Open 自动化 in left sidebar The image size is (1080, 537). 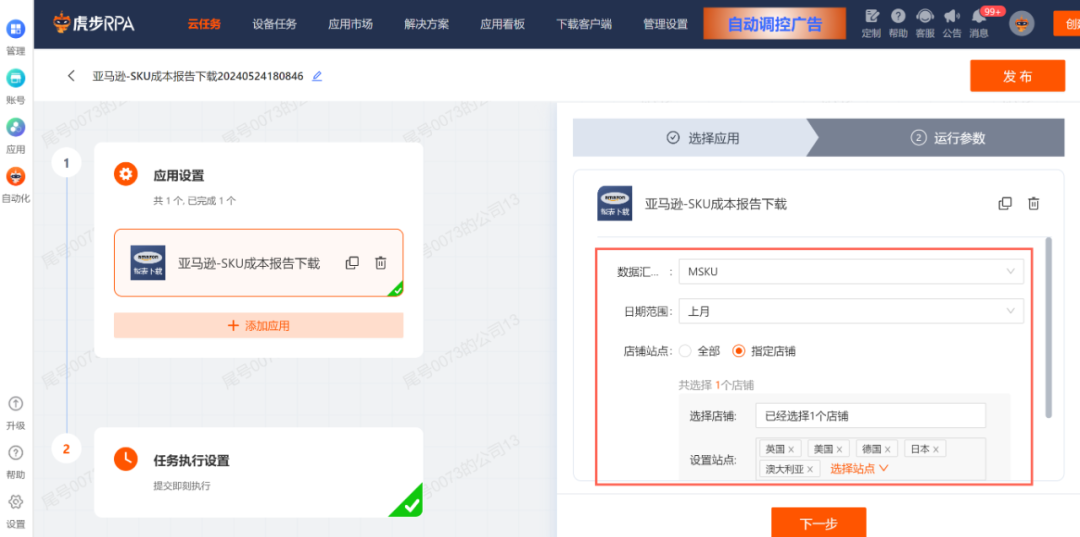point(15,185)
